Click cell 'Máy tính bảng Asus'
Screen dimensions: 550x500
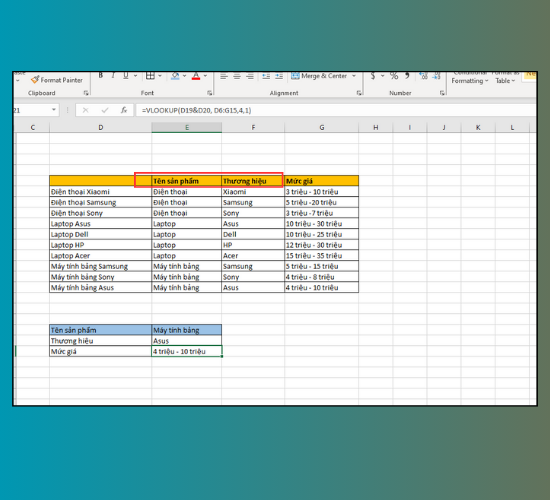[x=101, y=287]
